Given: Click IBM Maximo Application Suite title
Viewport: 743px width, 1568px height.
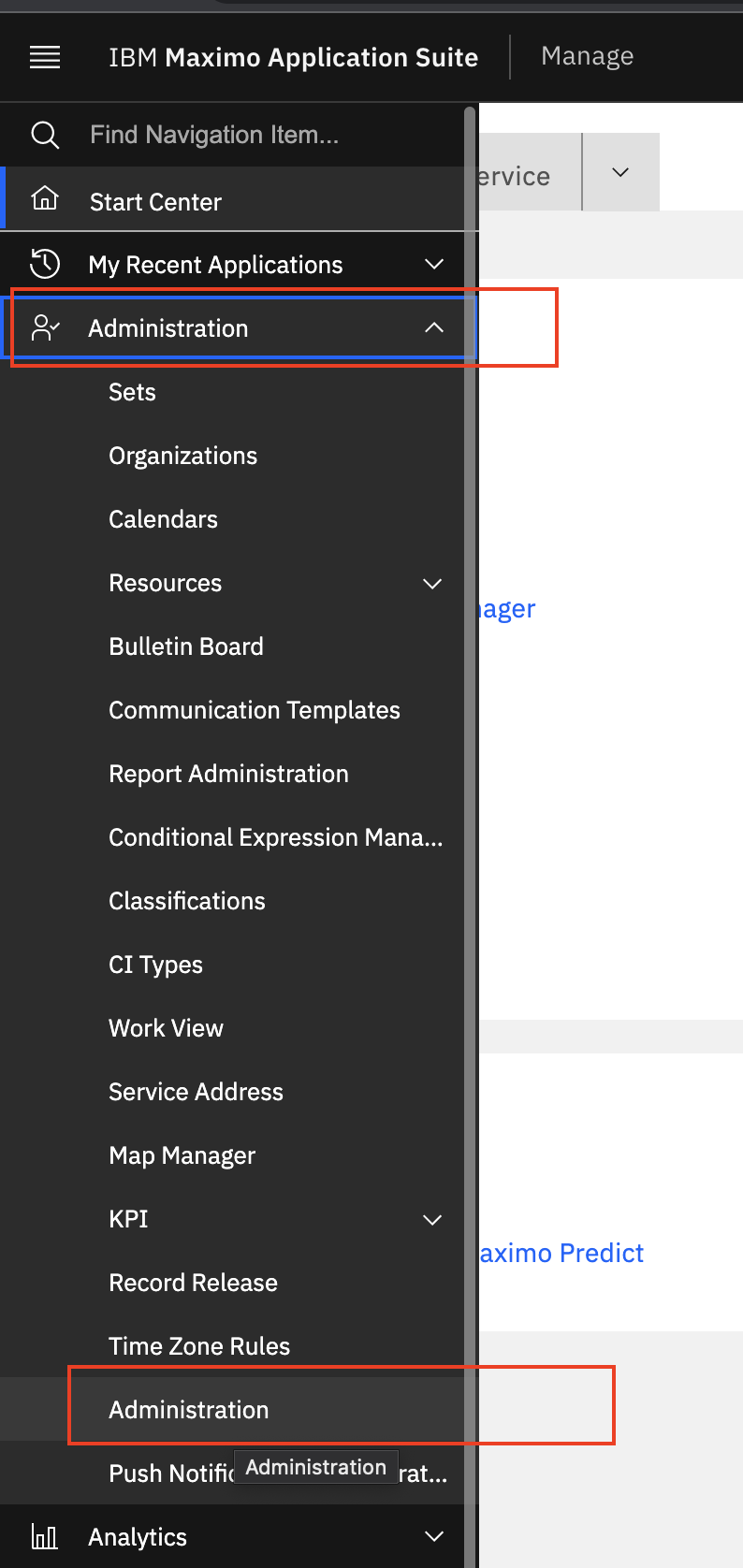Looking at the screenshot, I should (293, 57).
